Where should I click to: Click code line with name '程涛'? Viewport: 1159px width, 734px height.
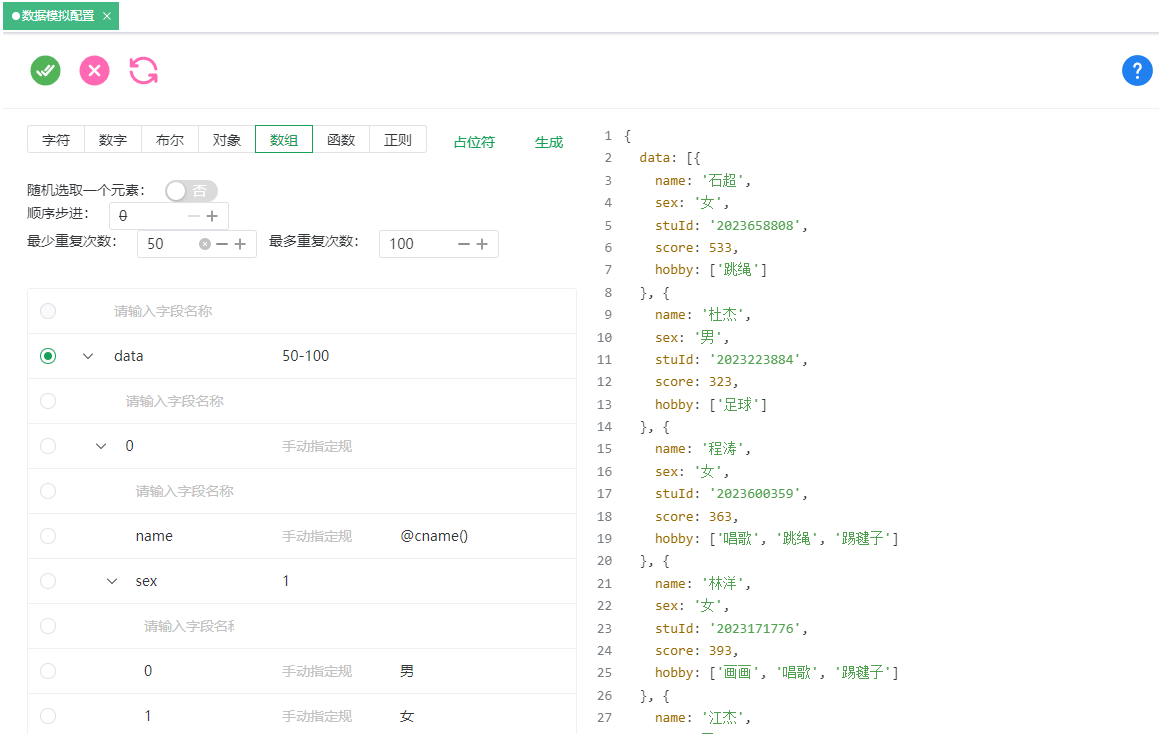pyautogui.click(x=703, y=449)
